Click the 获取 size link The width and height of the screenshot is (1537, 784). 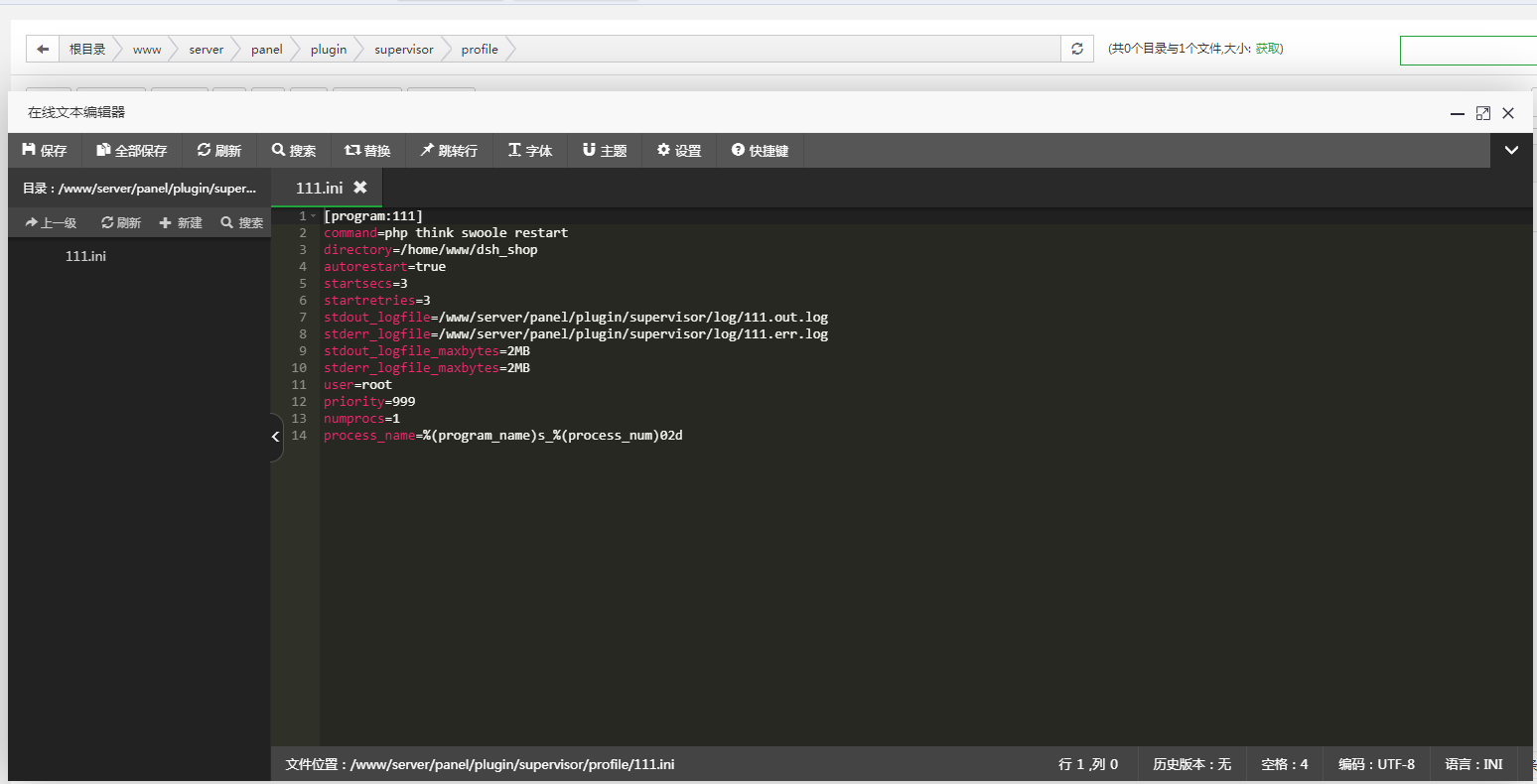pyautogui.click(x=1267, y=49)
